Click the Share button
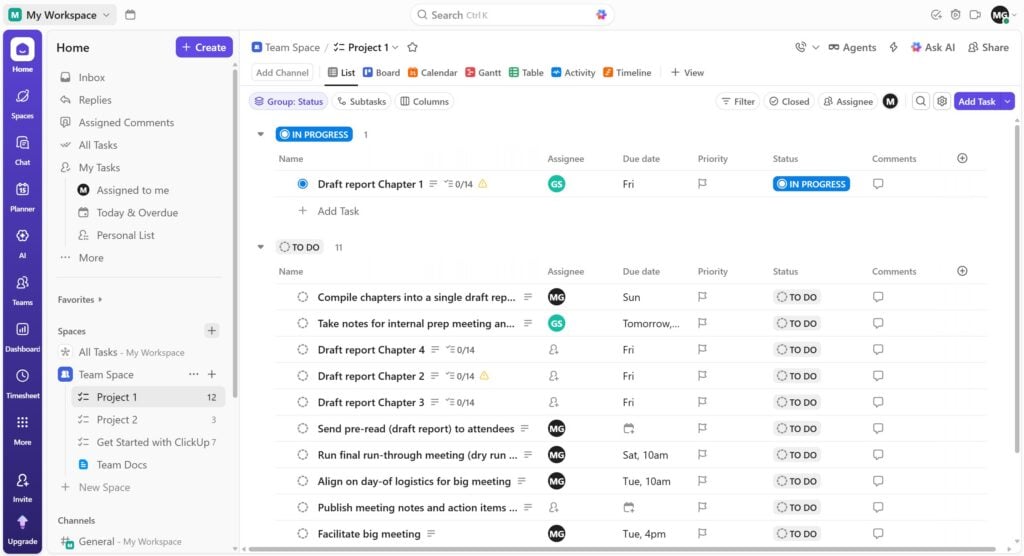Image resolution: width=1024 pixels, height=556 pixels. [988, 47]
